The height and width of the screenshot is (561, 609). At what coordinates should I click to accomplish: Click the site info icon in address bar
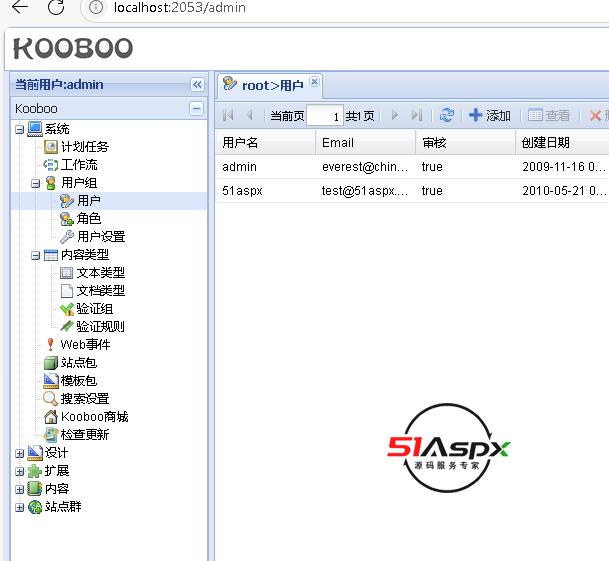(96, 7)
